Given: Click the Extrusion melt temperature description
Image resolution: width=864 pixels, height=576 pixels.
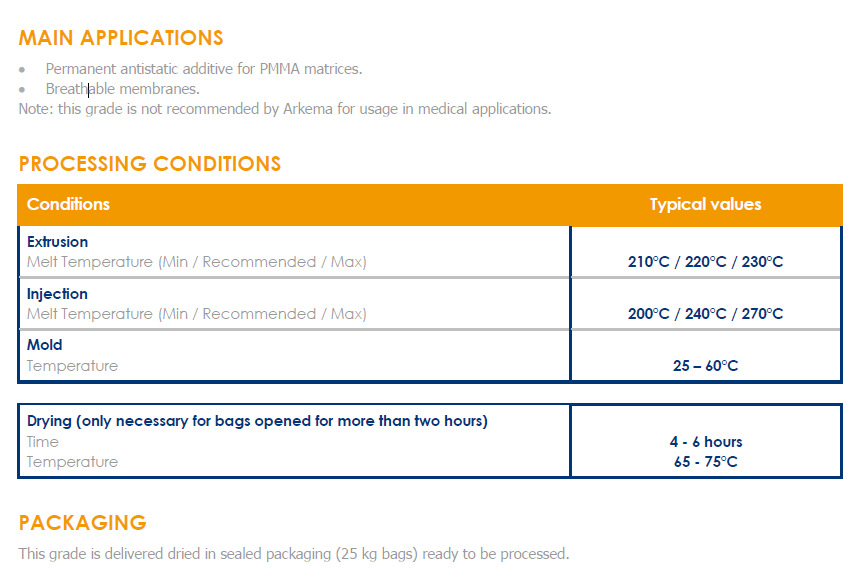Looking at the screenshot, I should [196, 262].
